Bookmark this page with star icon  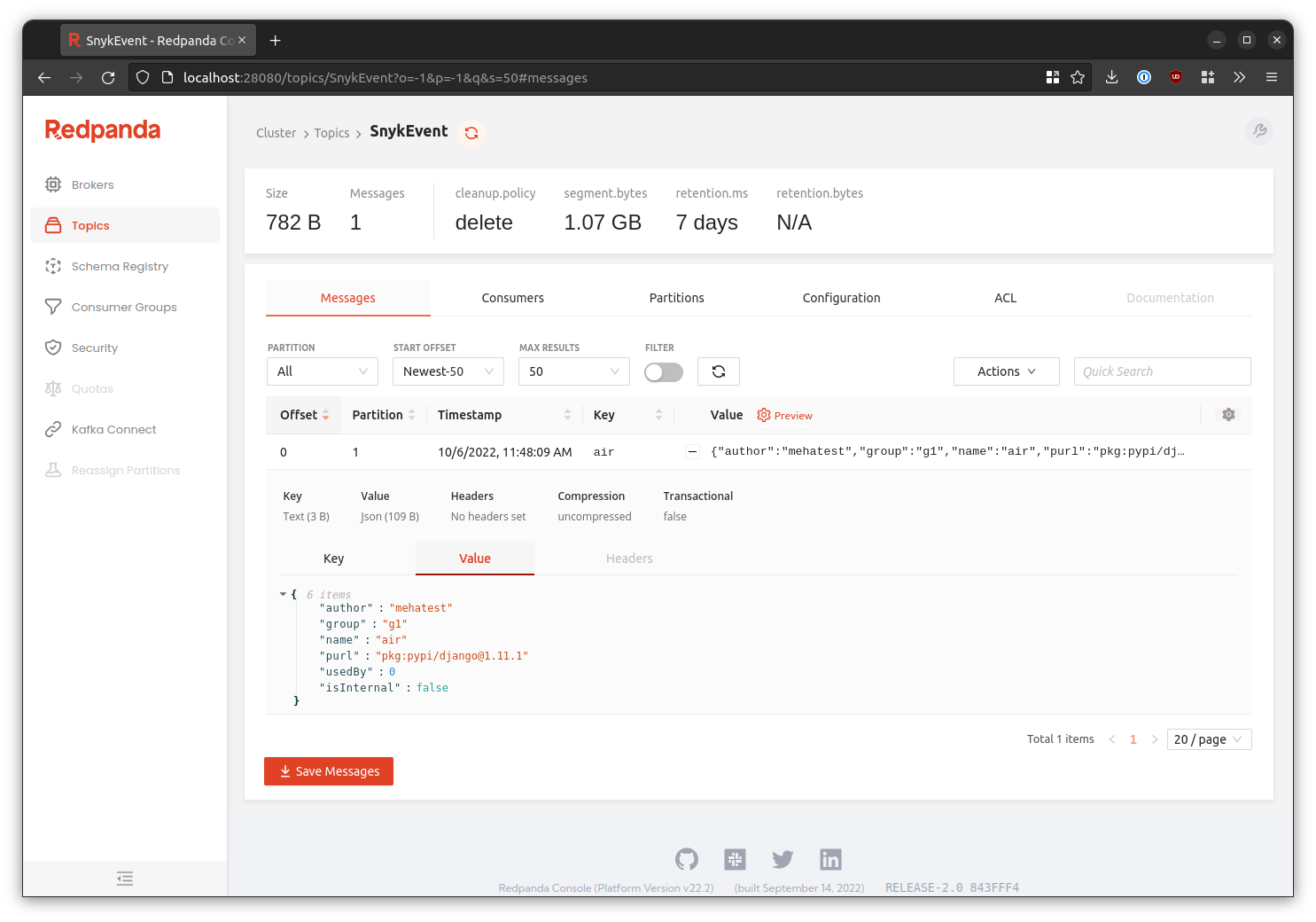[1078, 78]
